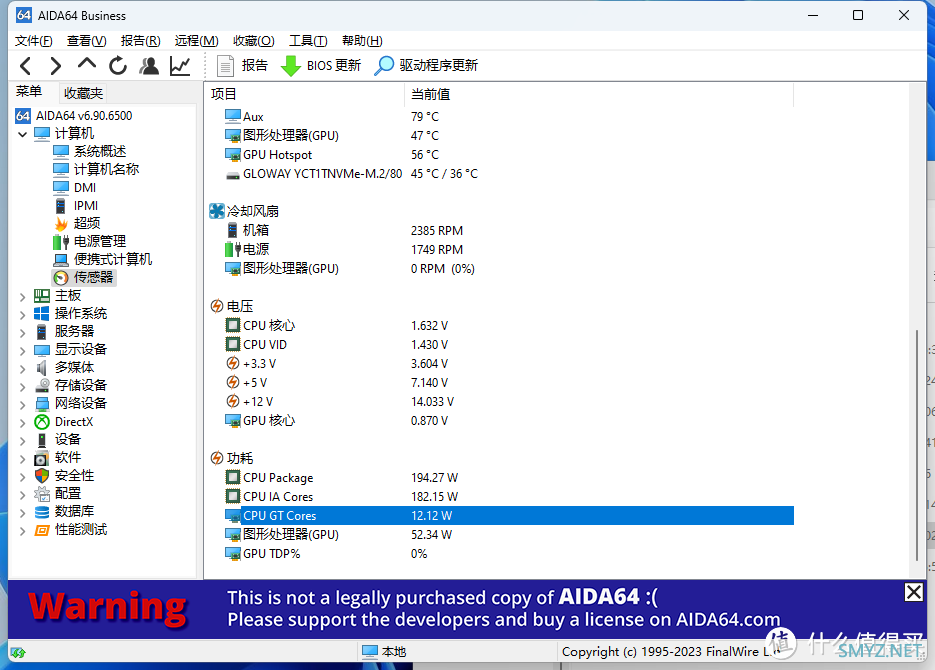Click the 超频 flame icon
This screenshot has width=935, height=670.
tap(61, 224)
